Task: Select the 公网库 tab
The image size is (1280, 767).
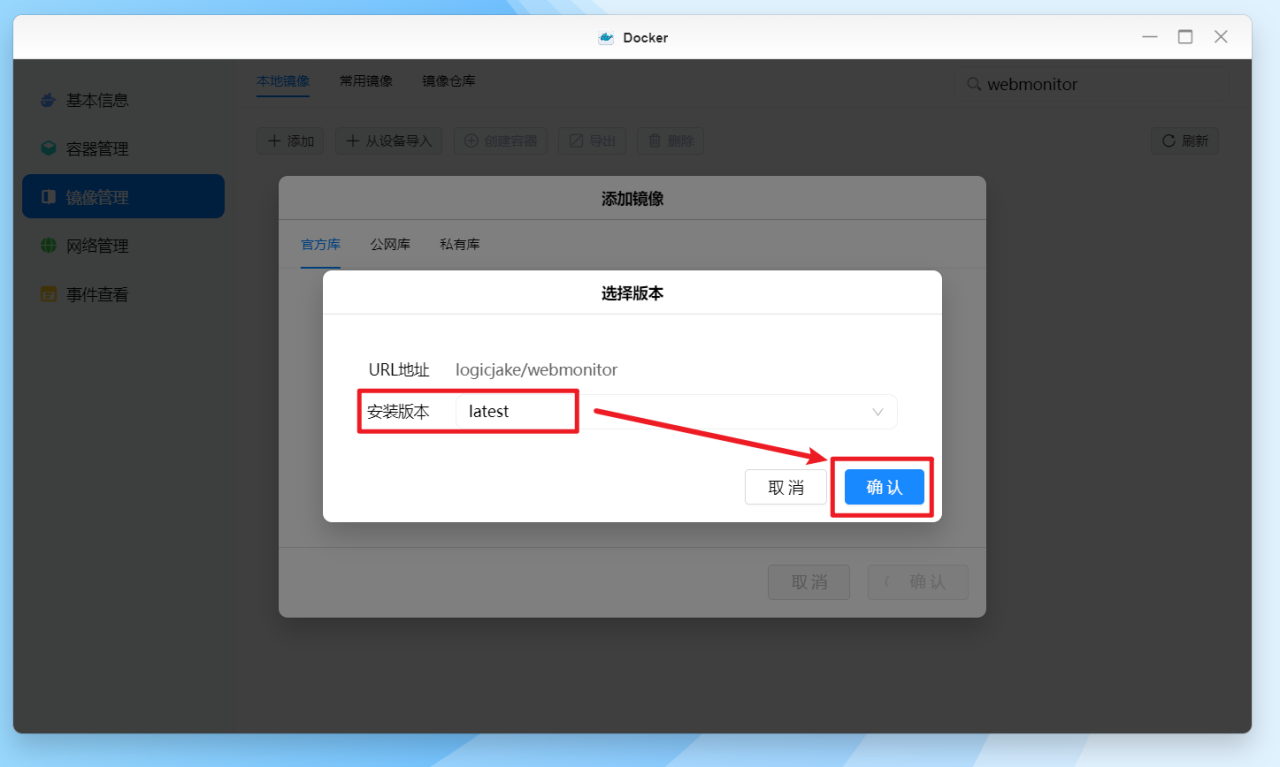Action: [390, 243]
